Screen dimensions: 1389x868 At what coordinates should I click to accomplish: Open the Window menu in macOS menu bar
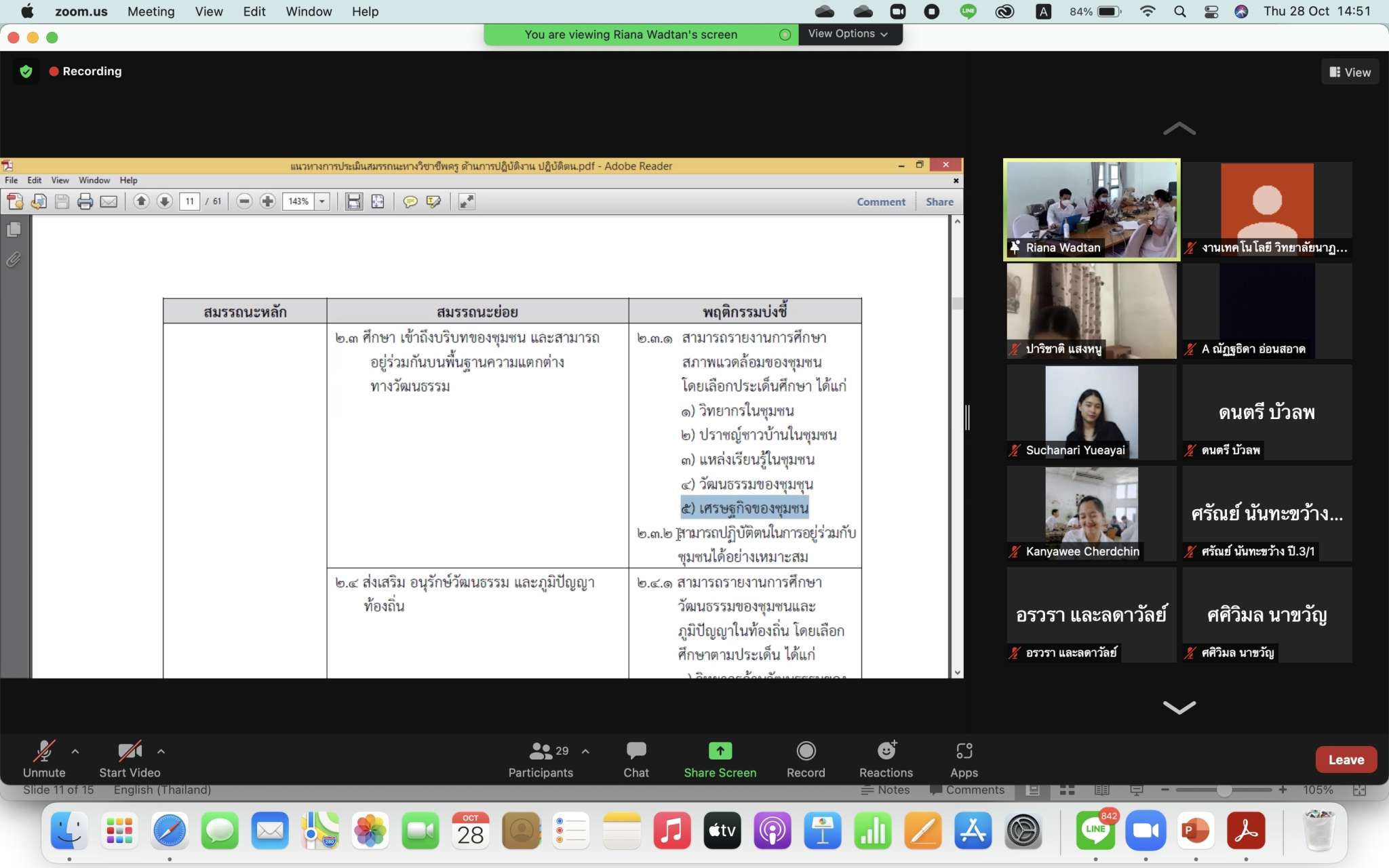(x=308, y=12)
